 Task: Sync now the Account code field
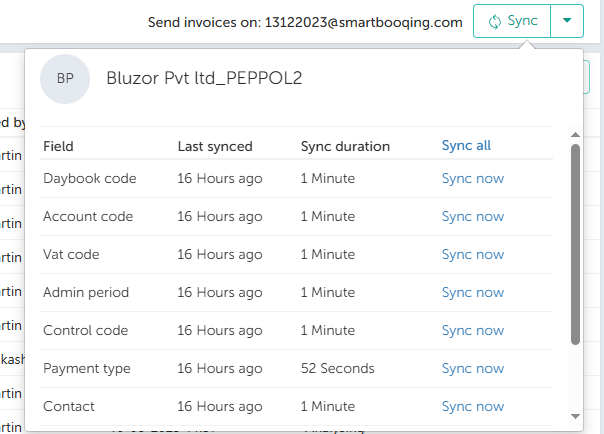472,217
